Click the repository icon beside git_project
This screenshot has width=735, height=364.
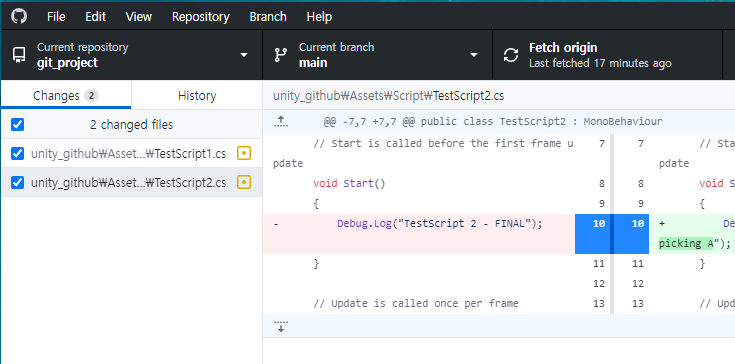[x=19, y=55]
